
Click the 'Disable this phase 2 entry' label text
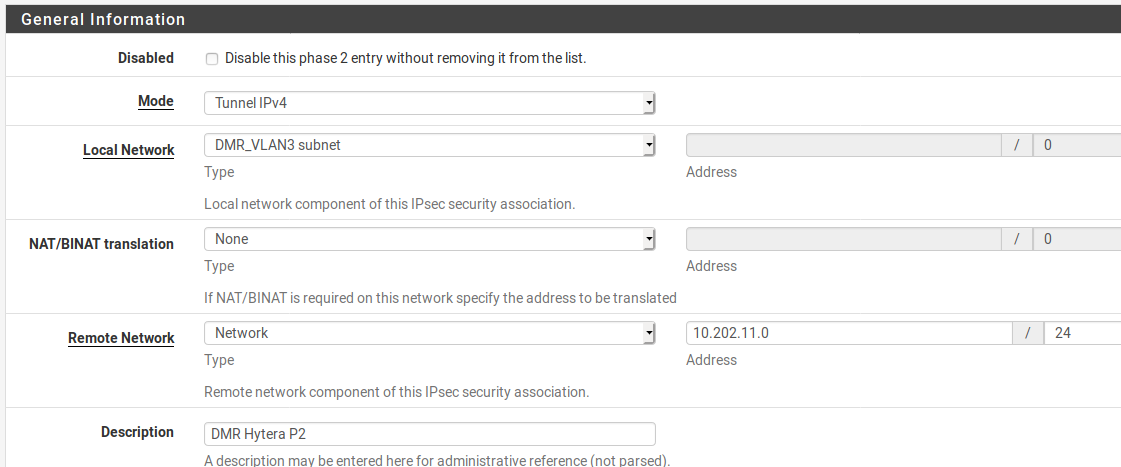click(405, 58)
